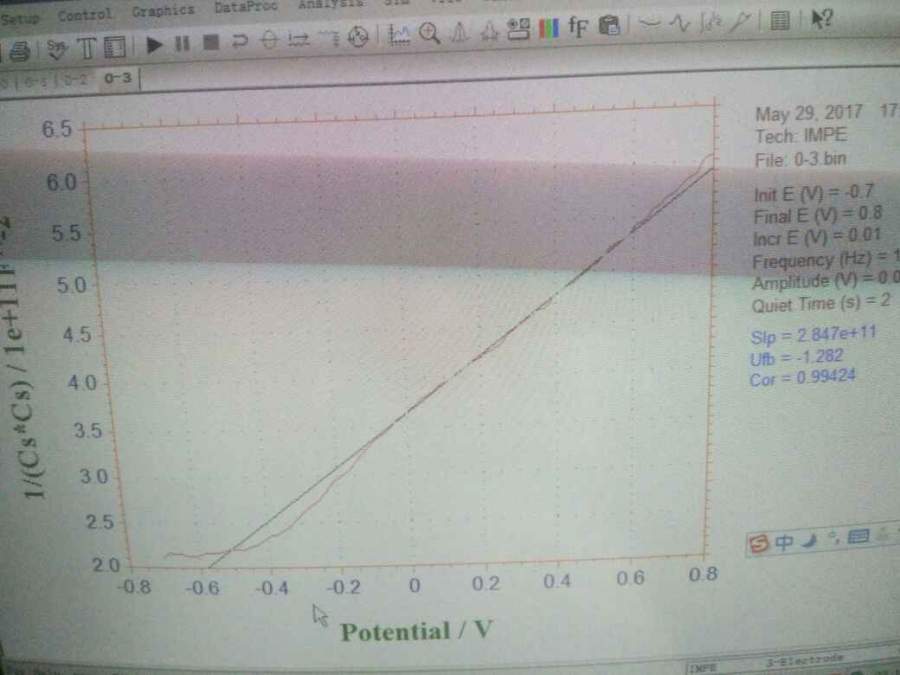The image size is (900, 675).
Task: Open the Cell control icon
Action: point(358,37)
